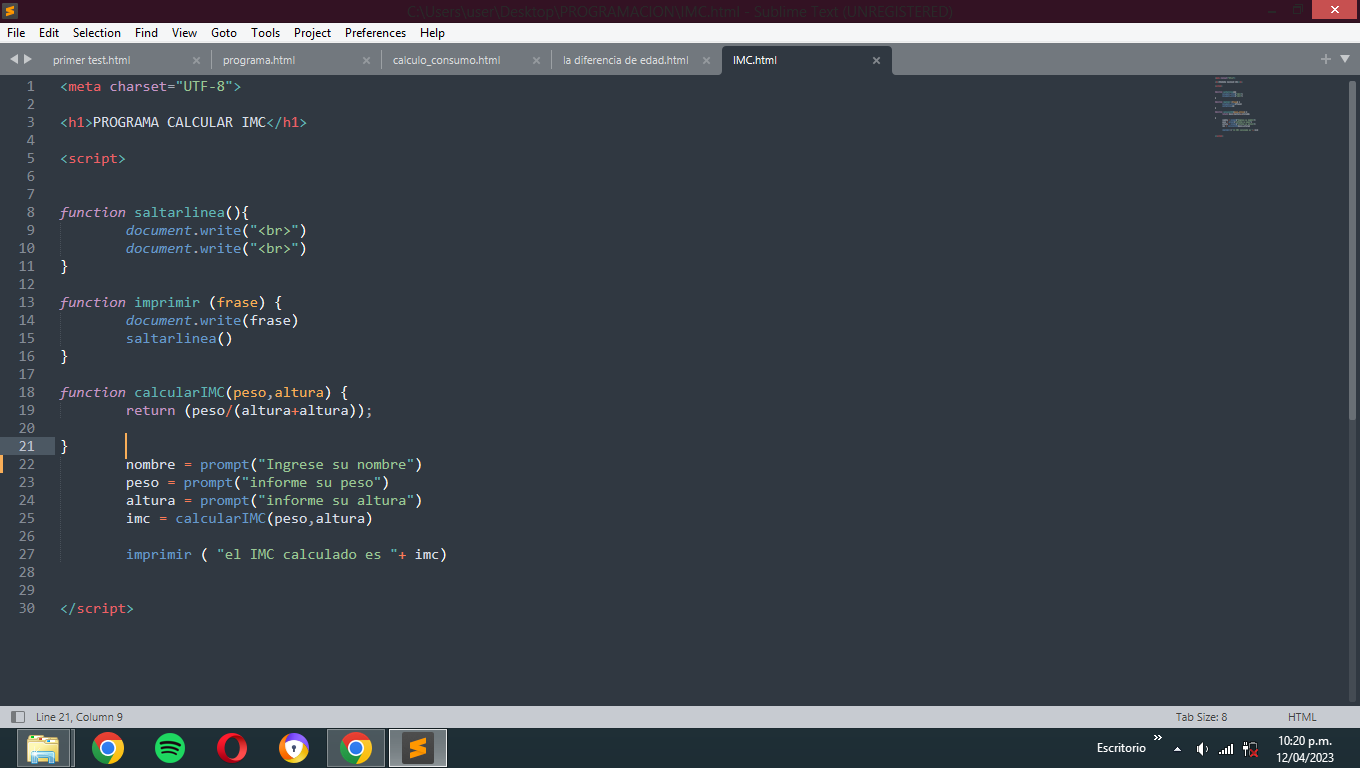The height and width of the screenshot is (768, 1360).
Task: Click the Sublime Text title bar icon
Action: (x=11, y=11)
